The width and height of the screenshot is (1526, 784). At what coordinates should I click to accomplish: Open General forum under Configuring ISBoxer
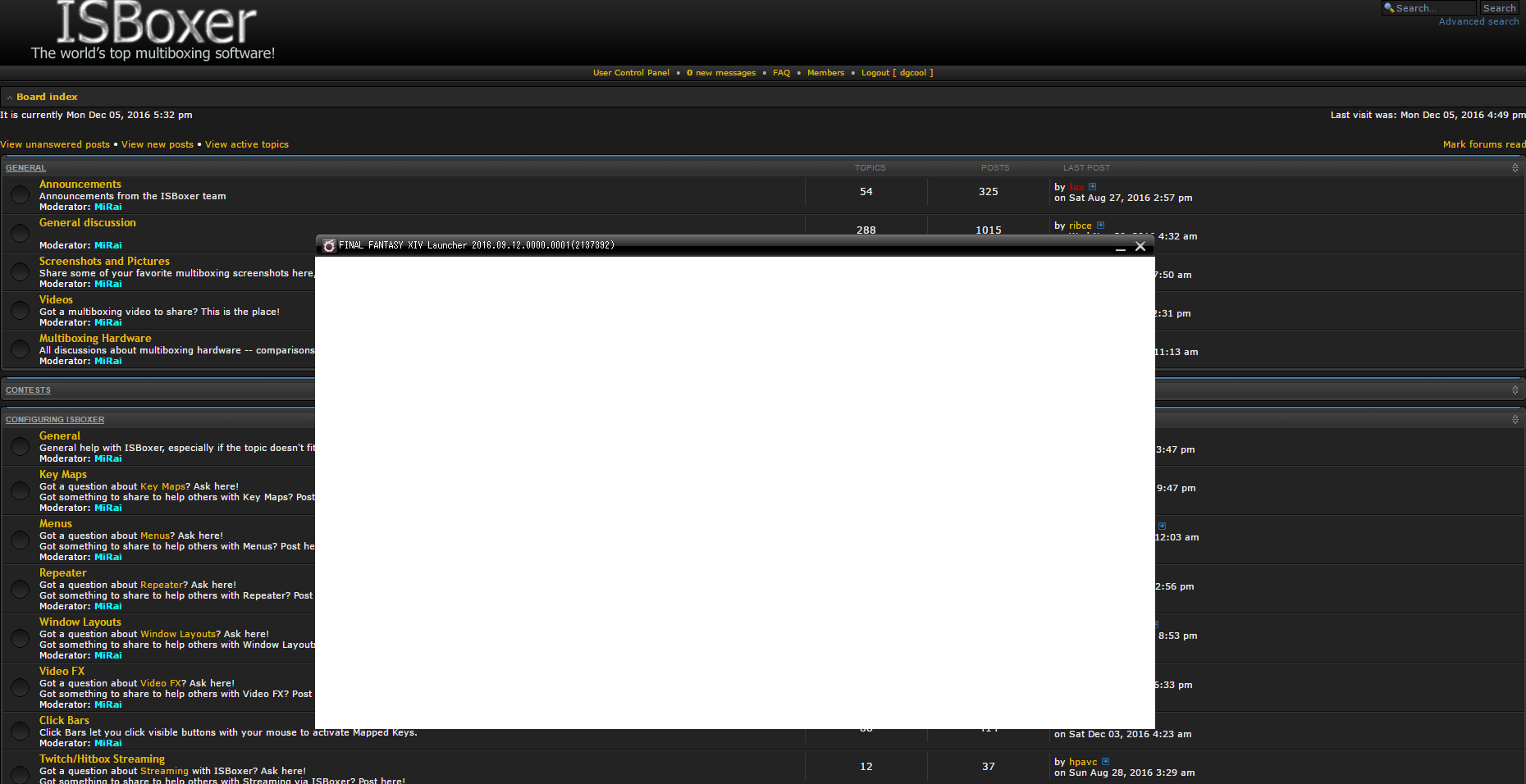[60, 436]
